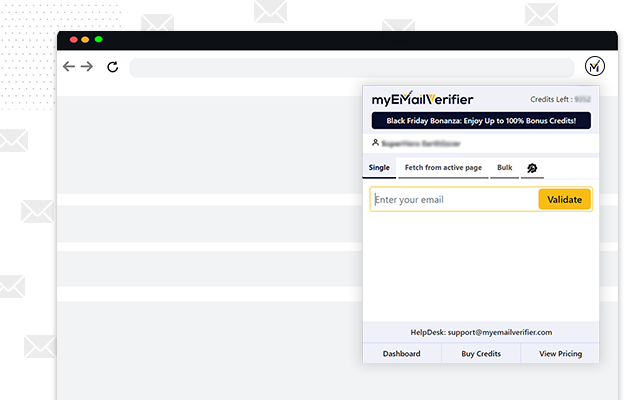The width and height of the screenshot is (640, 400).
Task: Open the settings tab icon
Action: click(532, 168)
